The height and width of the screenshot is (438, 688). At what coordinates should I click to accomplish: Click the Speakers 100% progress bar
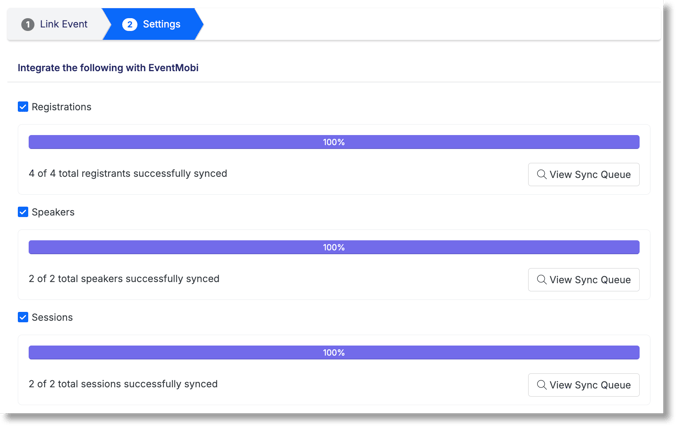point(334,247)
